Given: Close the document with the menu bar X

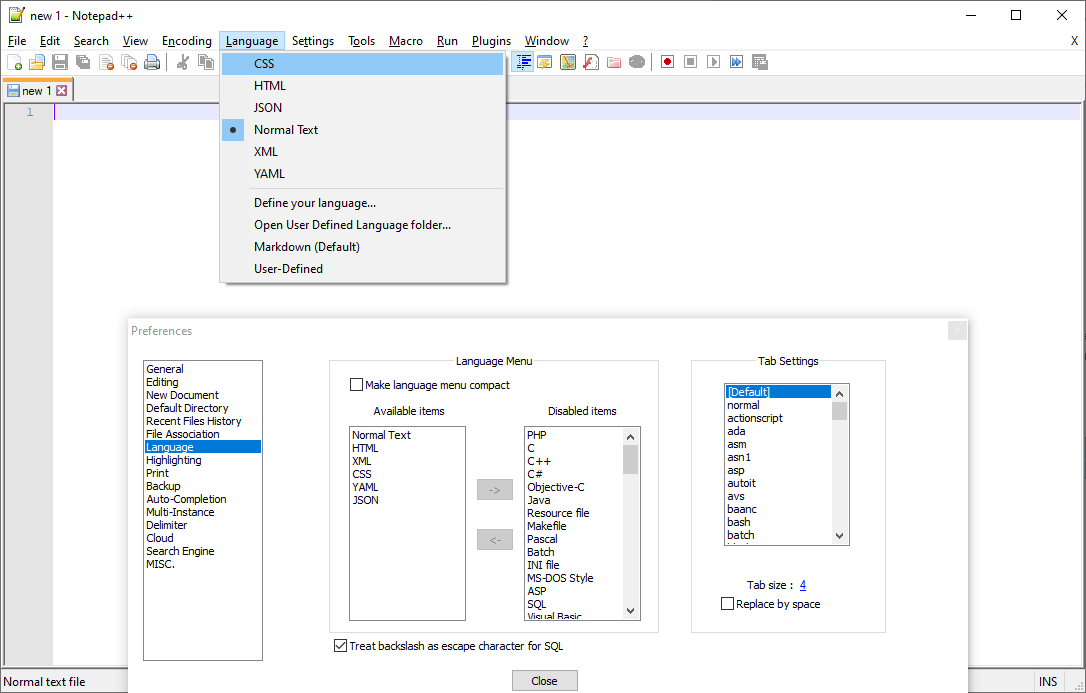Looking at the screenshot, I should pyautogui.click(x=1074, y=42).
